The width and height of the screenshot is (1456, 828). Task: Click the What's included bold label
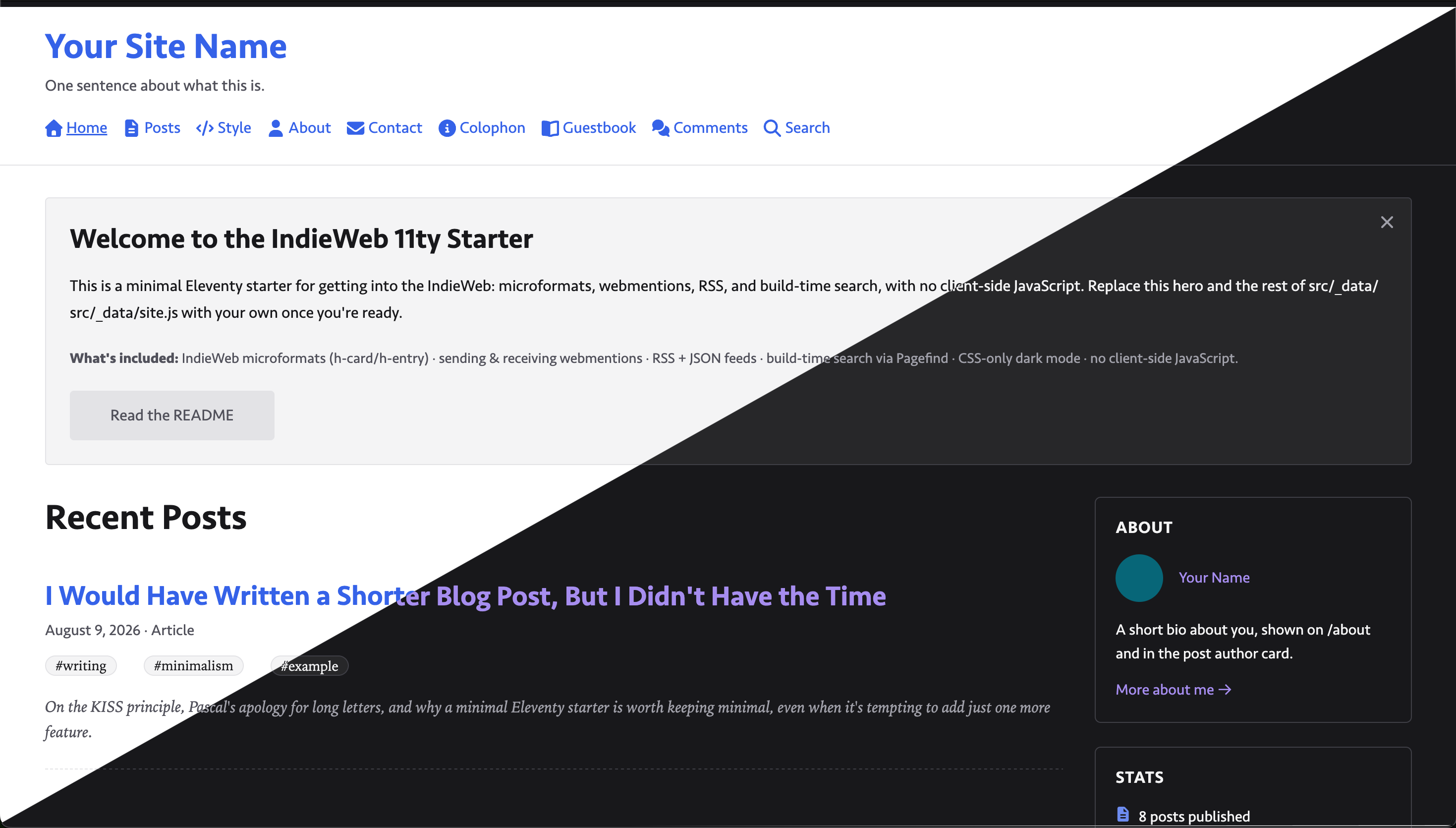[x=124, y=358]
